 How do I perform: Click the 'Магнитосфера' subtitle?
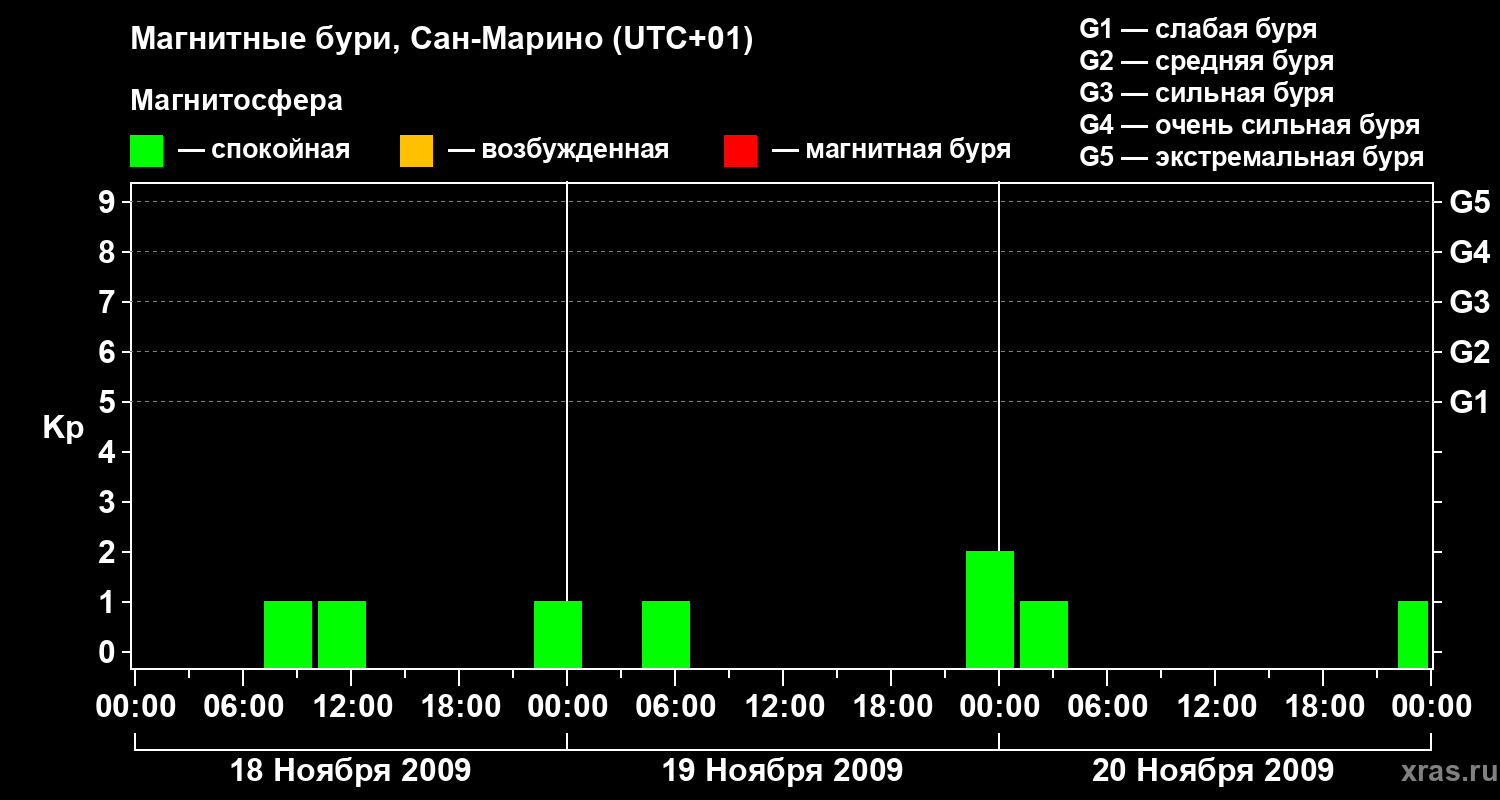tap(237, 101)
